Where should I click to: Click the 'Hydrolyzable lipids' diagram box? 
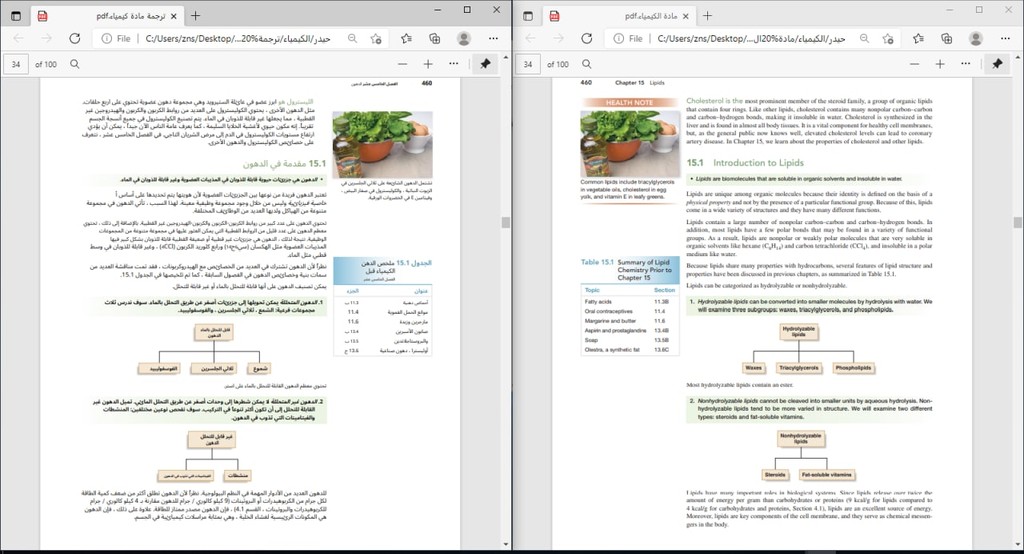[x=799, y=332]
